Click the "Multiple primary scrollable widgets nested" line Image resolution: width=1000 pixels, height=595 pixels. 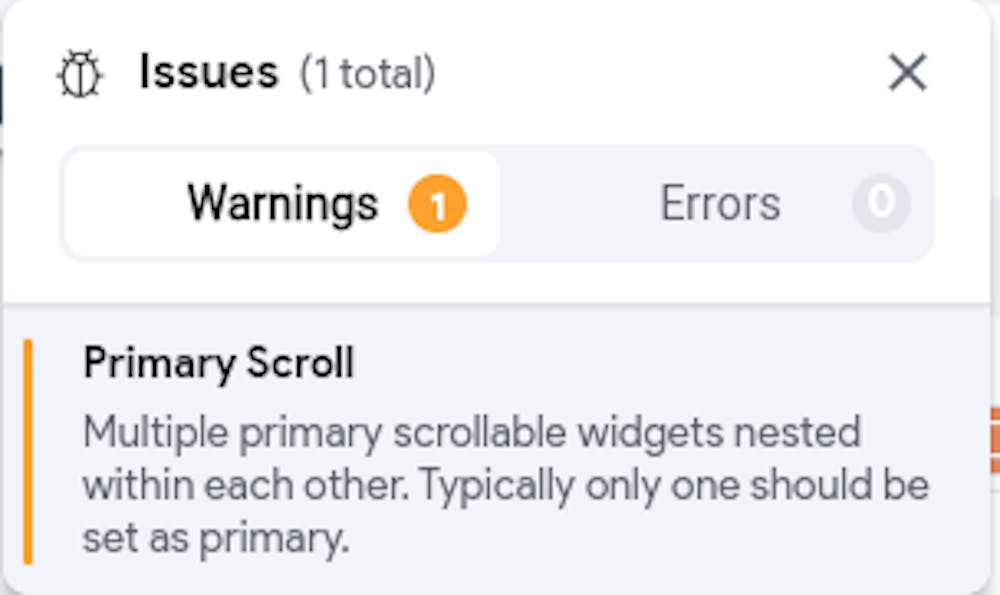tap(471, 433)
